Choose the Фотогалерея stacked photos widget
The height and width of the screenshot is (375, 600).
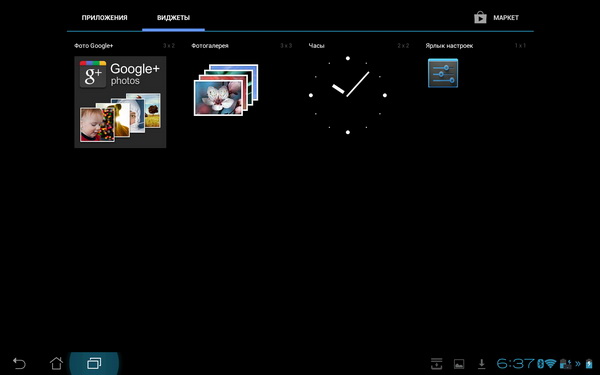(x=226, y=90)
